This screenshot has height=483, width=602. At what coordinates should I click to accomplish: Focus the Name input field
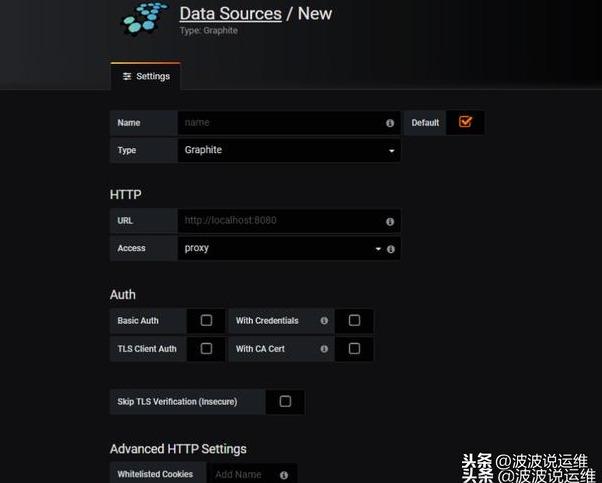(289, 123)
